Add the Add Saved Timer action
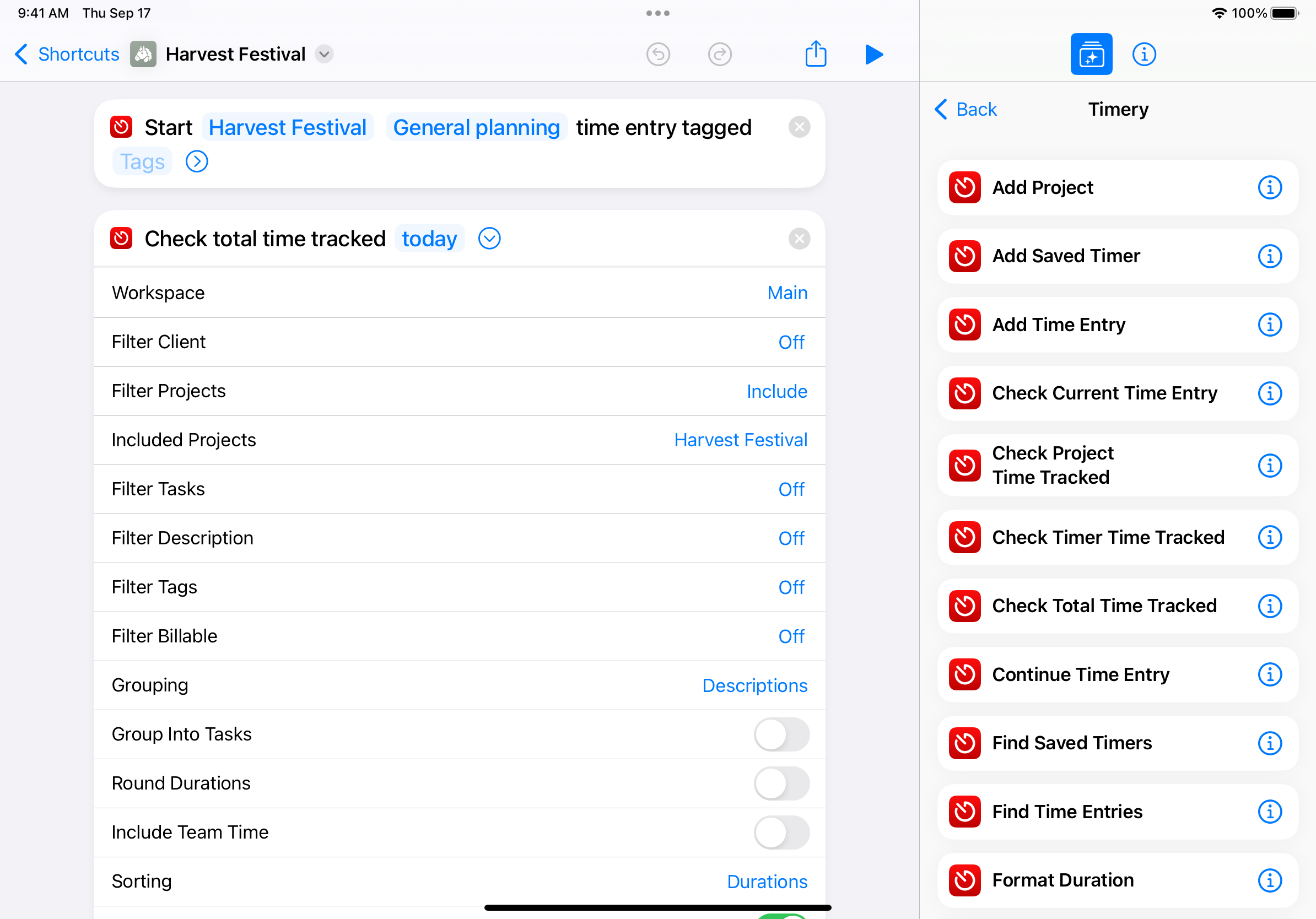 tap(1118, 256)
